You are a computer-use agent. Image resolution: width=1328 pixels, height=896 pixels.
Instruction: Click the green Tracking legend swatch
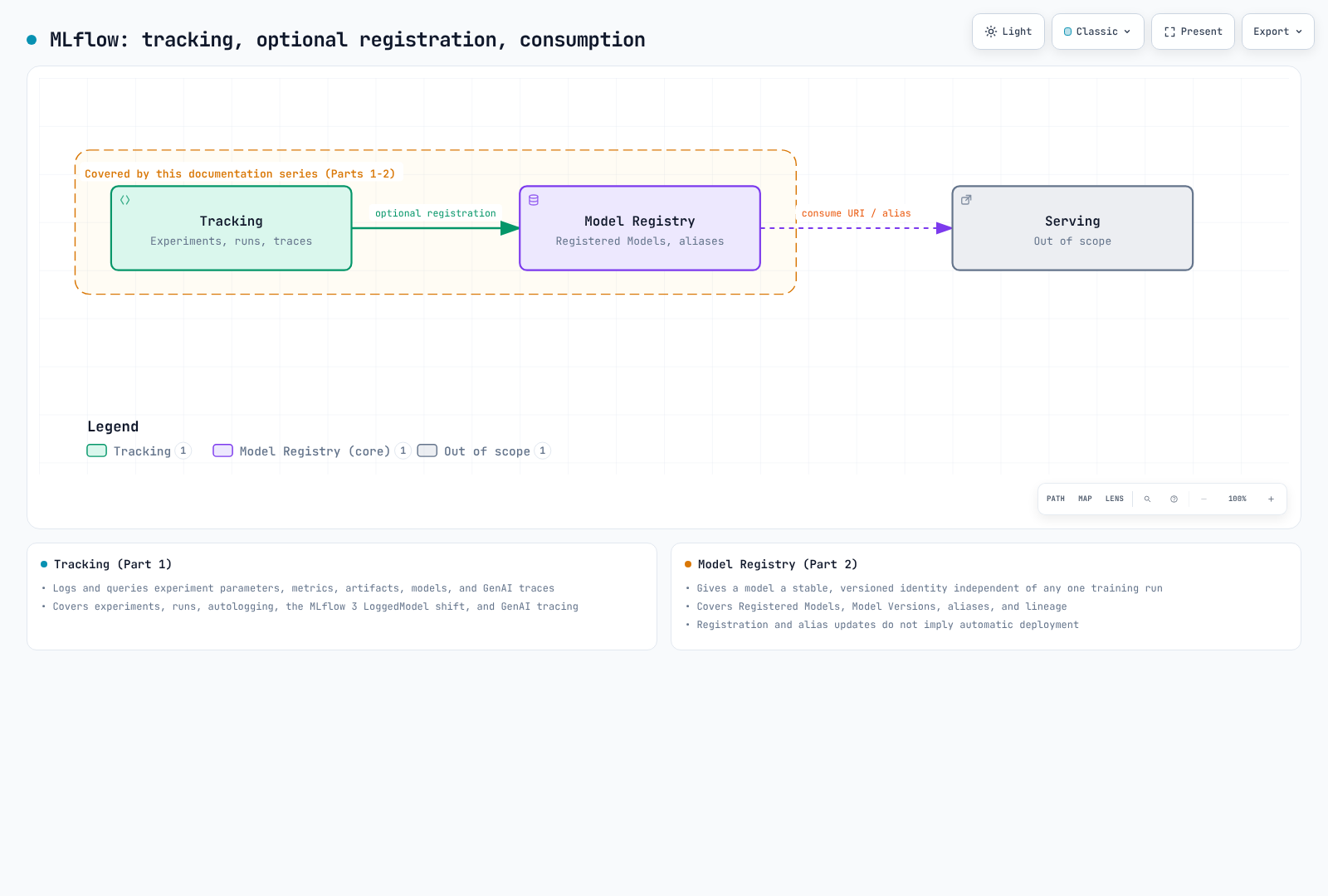click(x=97, y=450)
